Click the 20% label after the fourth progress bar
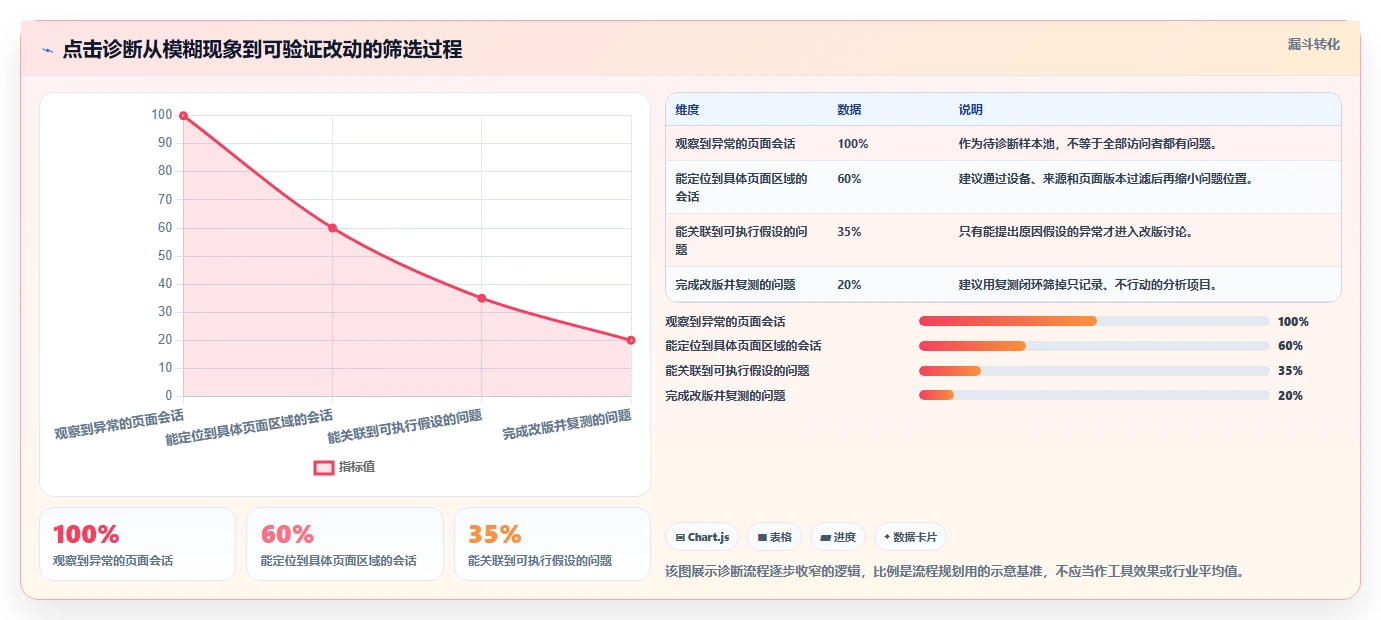 point(1290,396)
